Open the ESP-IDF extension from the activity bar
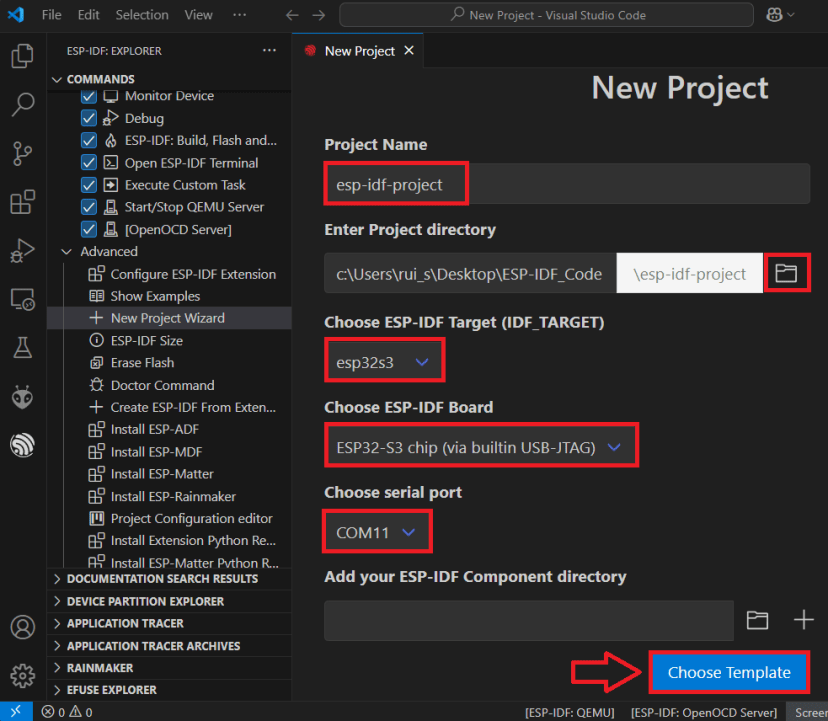 point(22,445)
